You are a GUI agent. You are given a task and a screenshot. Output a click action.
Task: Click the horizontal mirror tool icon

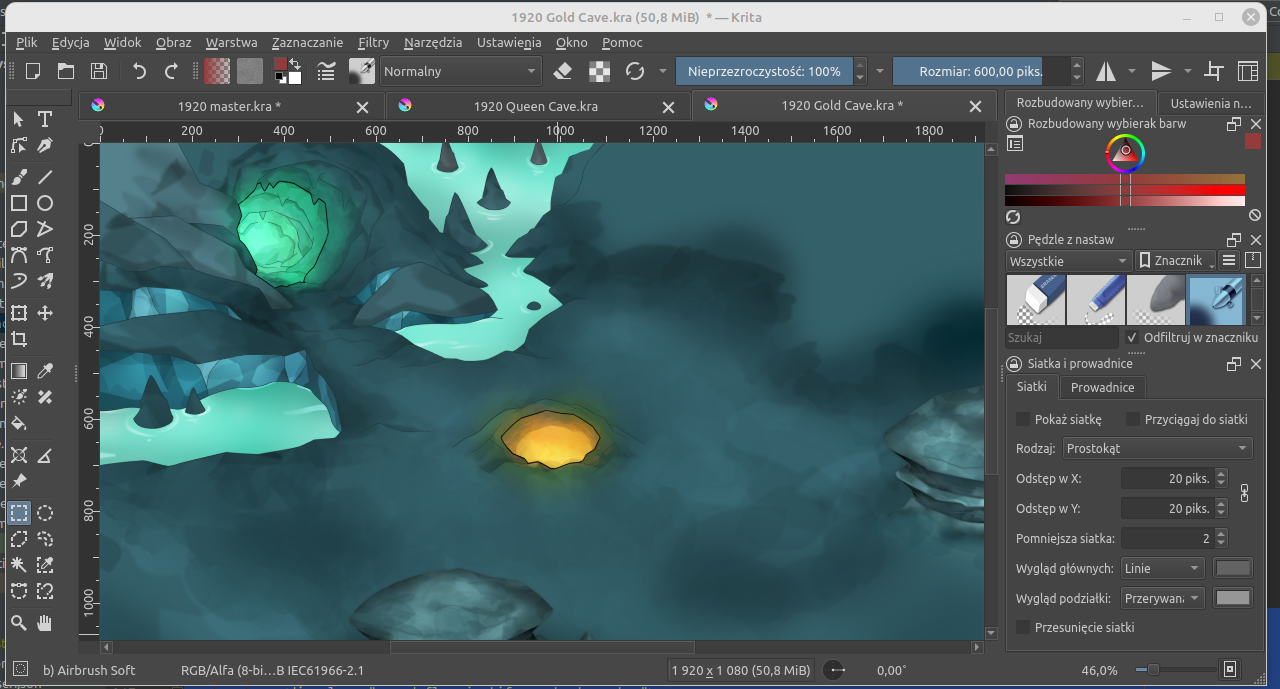click(x=1106, y=71)
